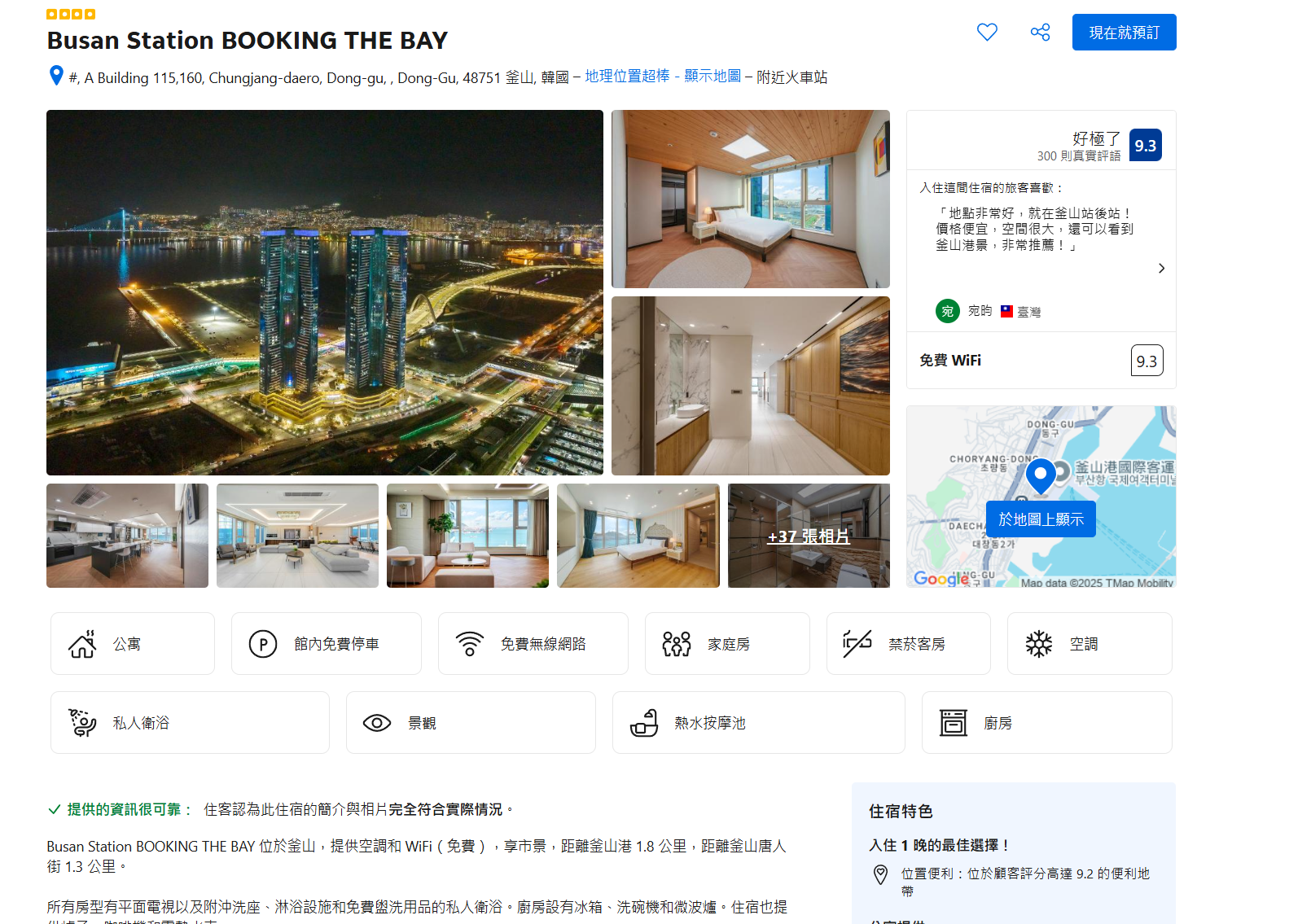Screen dimensions: 1311x924
Task: Click 現在就預訂 reserve button
Action: click(1124, 33)
